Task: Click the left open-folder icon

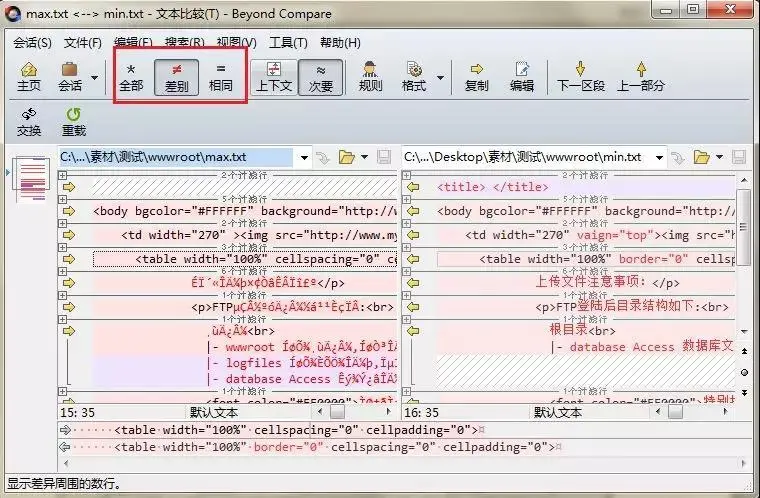Action: pyautogui.click(x=347, y=157)
